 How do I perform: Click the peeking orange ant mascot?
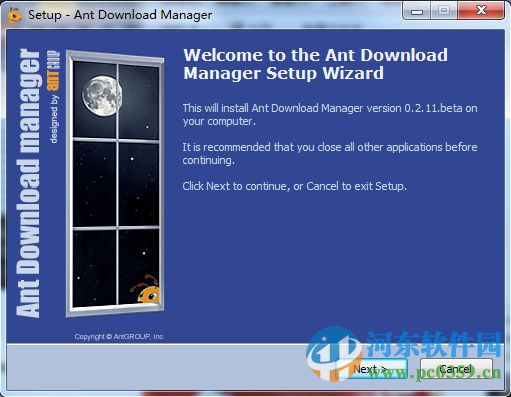[146, 289]
